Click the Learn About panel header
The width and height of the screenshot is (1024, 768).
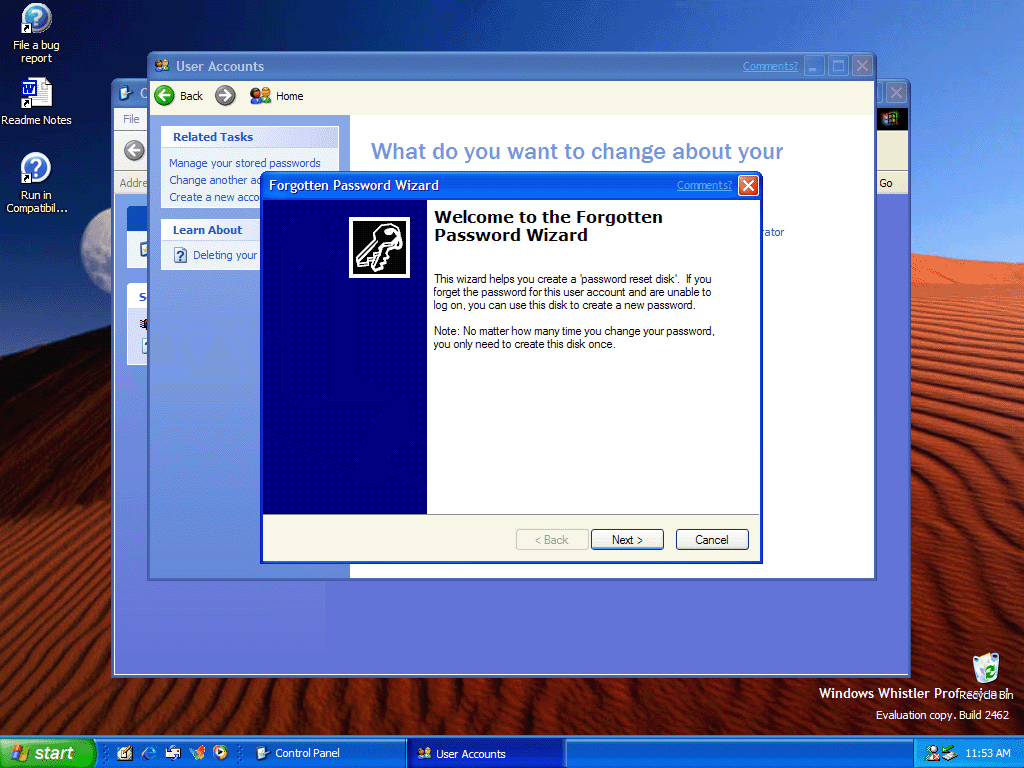pos(210,230)
